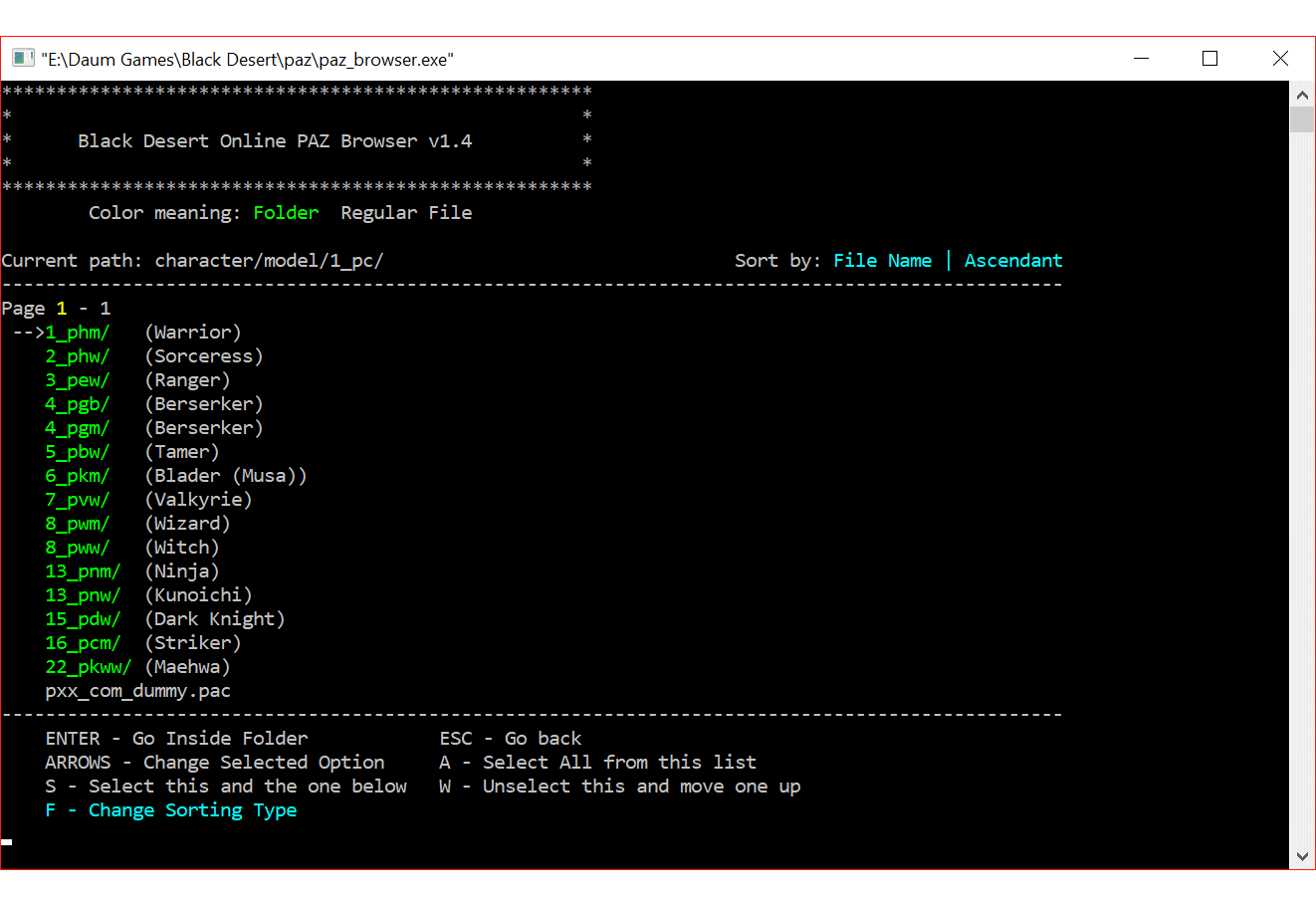Image resolution: width=1316 pixels, height=906 pixels.
Task: Select the 1_phm/ Warrior folder
Action: click(x=78, y=333)
